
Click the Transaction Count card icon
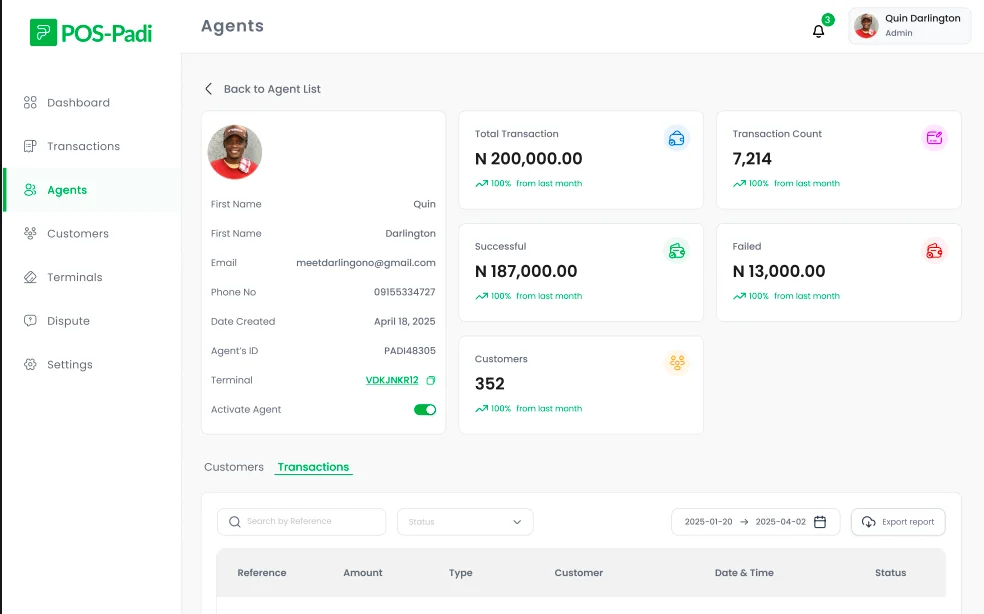coord(934,139)
